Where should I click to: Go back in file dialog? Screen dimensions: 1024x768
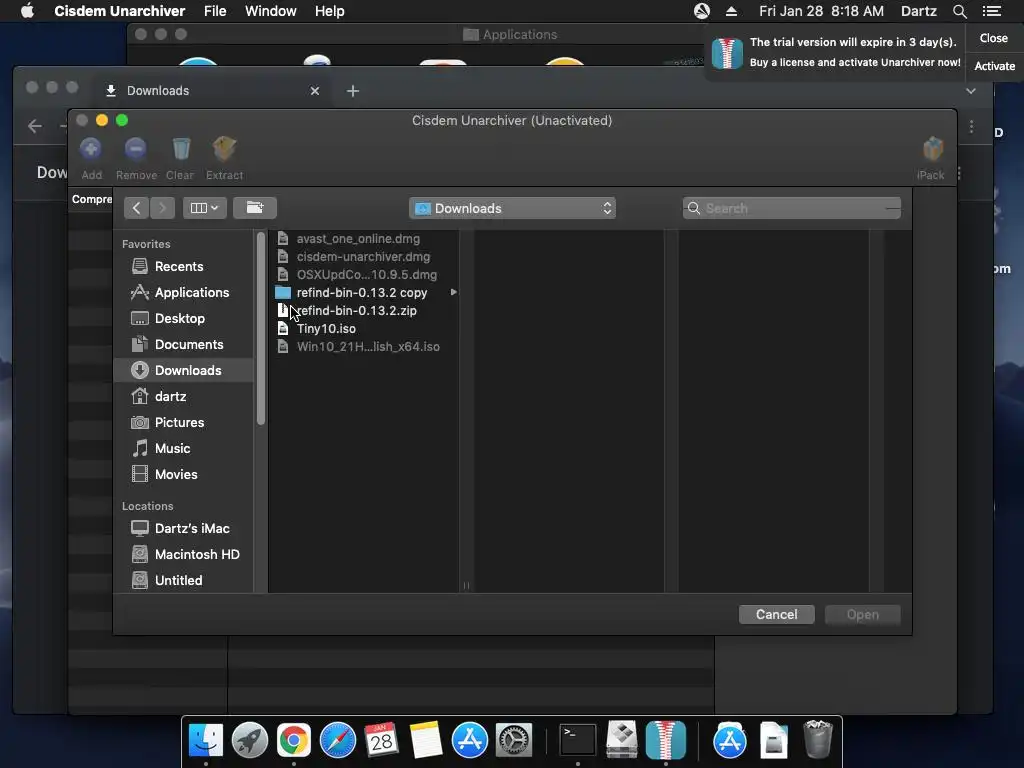click(136, 208)
